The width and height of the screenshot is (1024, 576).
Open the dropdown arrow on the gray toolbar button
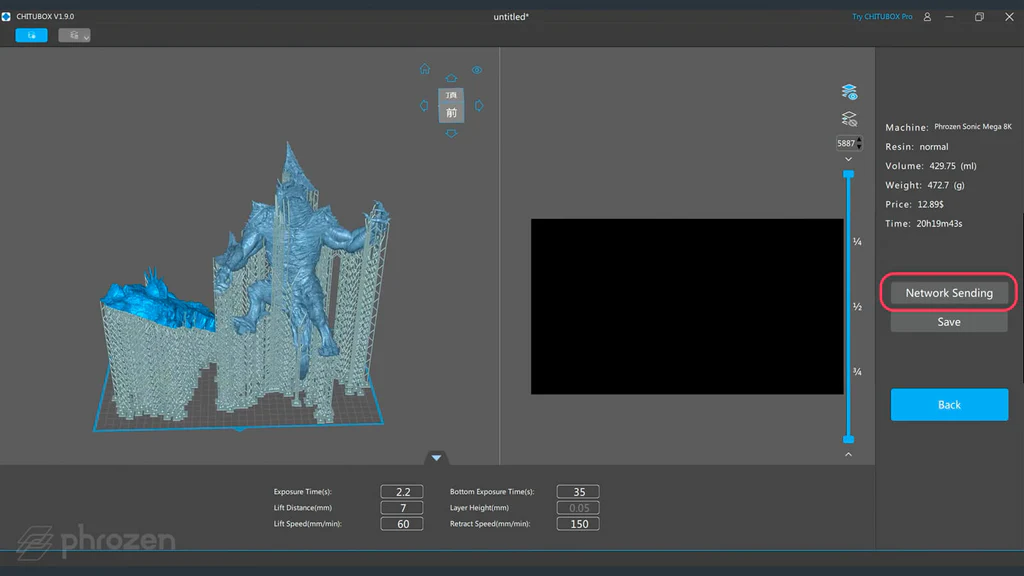click(86, 38)
